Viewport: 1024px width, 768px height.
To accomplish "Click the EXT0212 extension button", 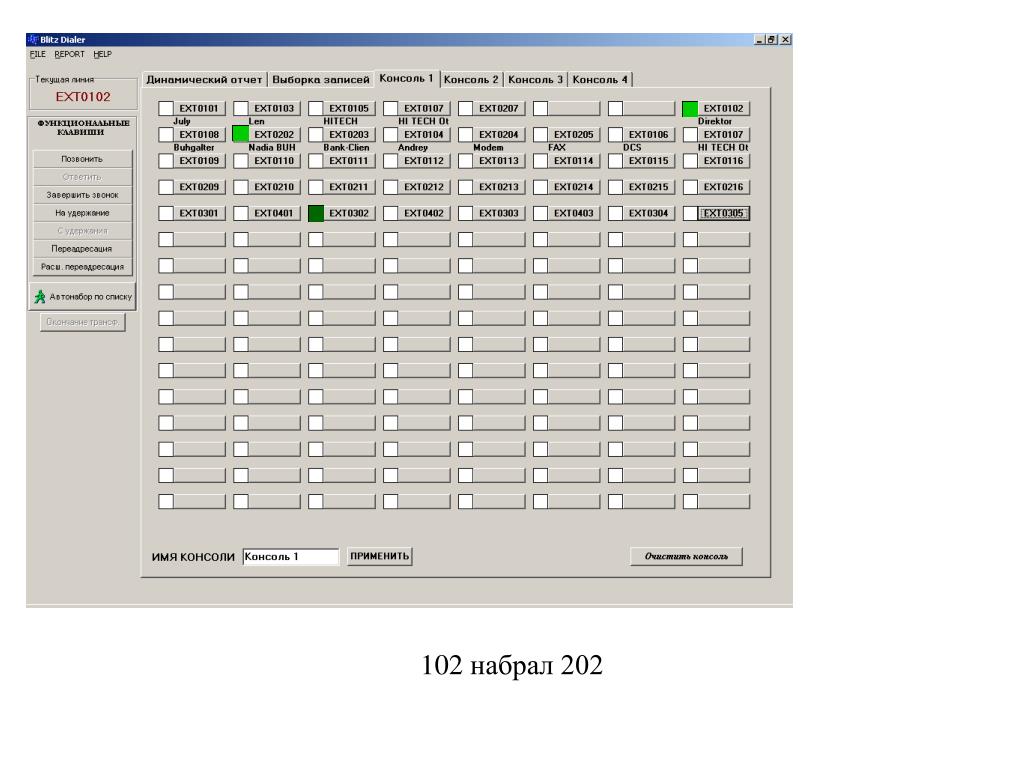I will (x=424, y=187).
